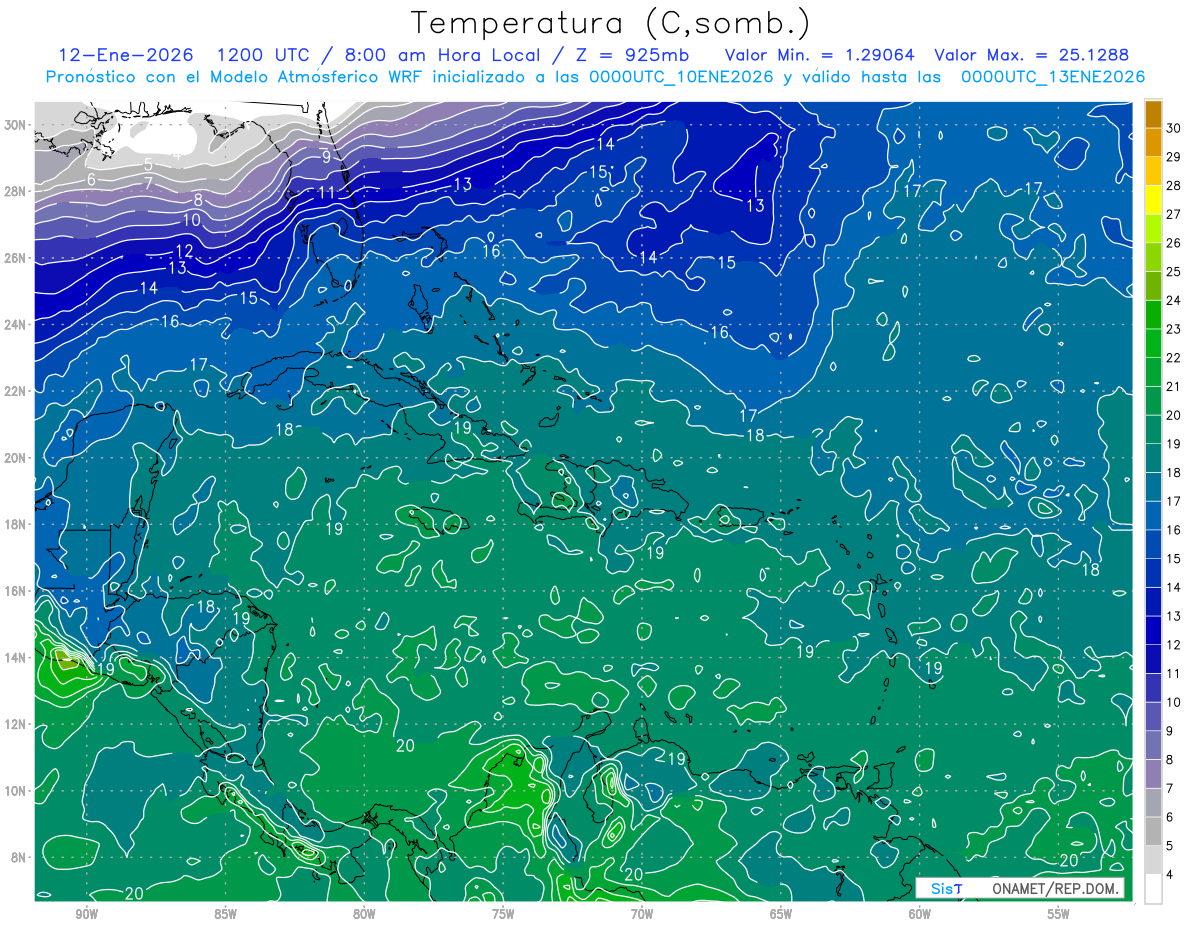1200x927 pixels.
Task: Pick the green colorbar swatch between 22 and 23
Action: click(x=1153, y=343)
